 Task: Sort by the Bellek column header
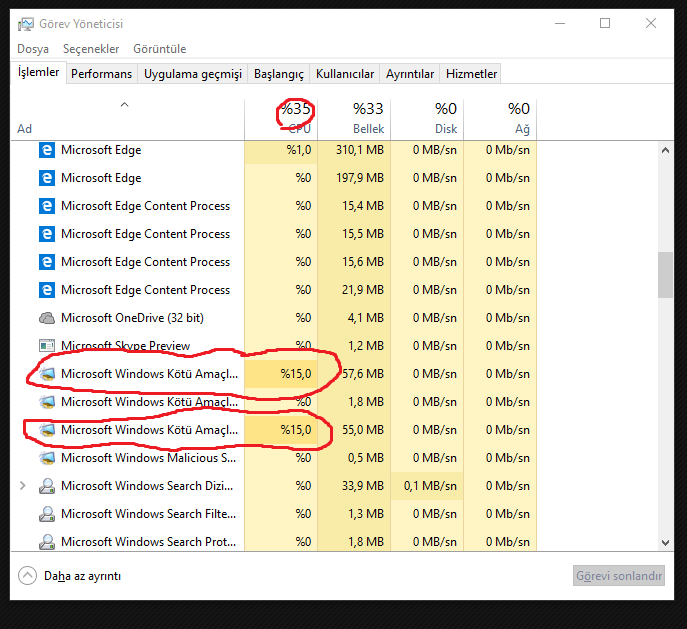[x=354, y=119]
